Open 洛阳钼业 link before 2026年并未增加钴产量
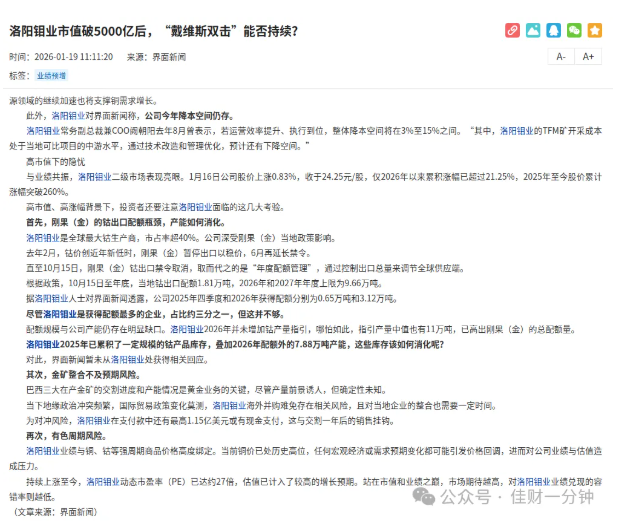623x529 pixels. click(x=187, y=329)
